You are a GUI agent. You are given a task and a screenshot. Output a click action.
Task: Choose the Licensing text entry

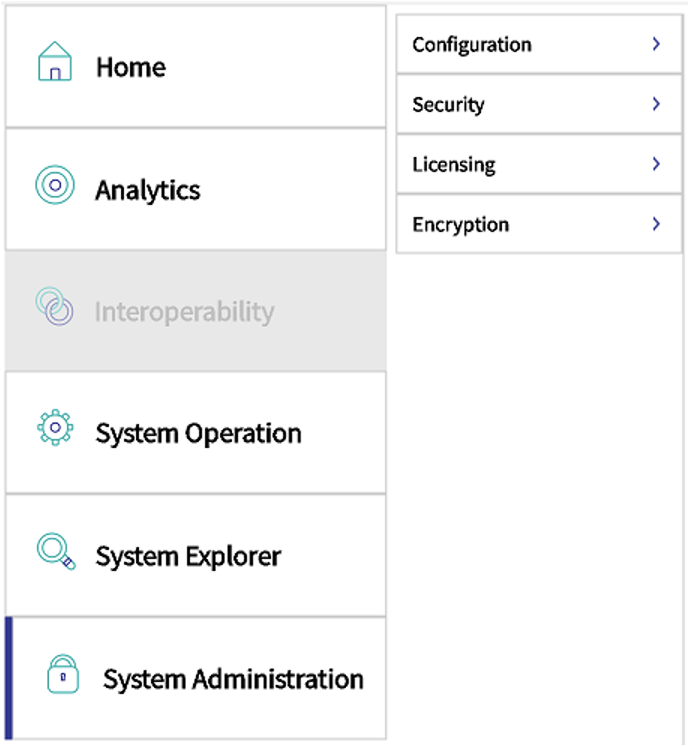453,165
